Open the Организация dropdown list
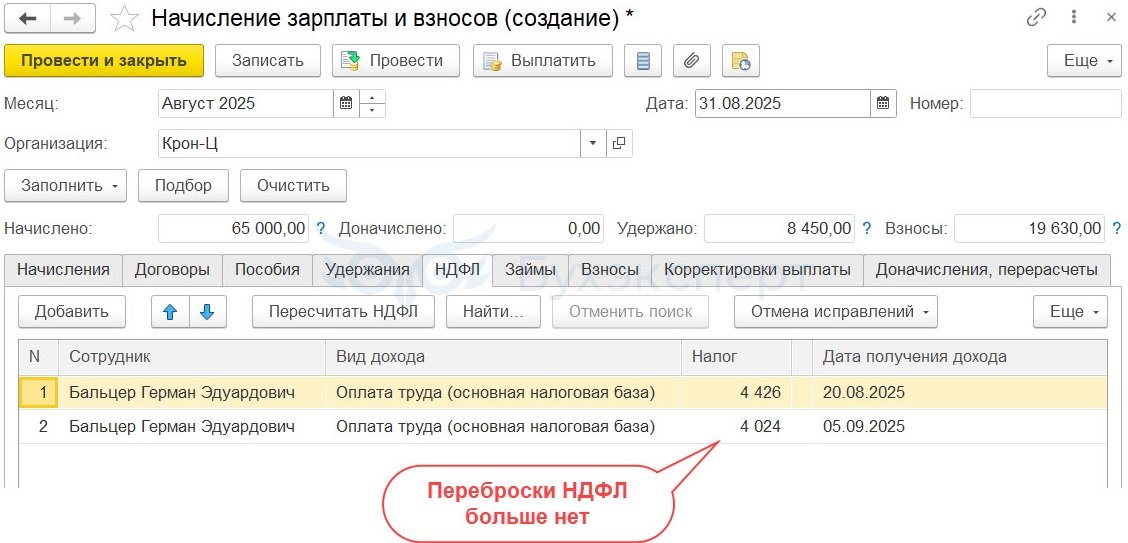The image size is (1128, 543). pyautogui.click(x=593, y=143)
